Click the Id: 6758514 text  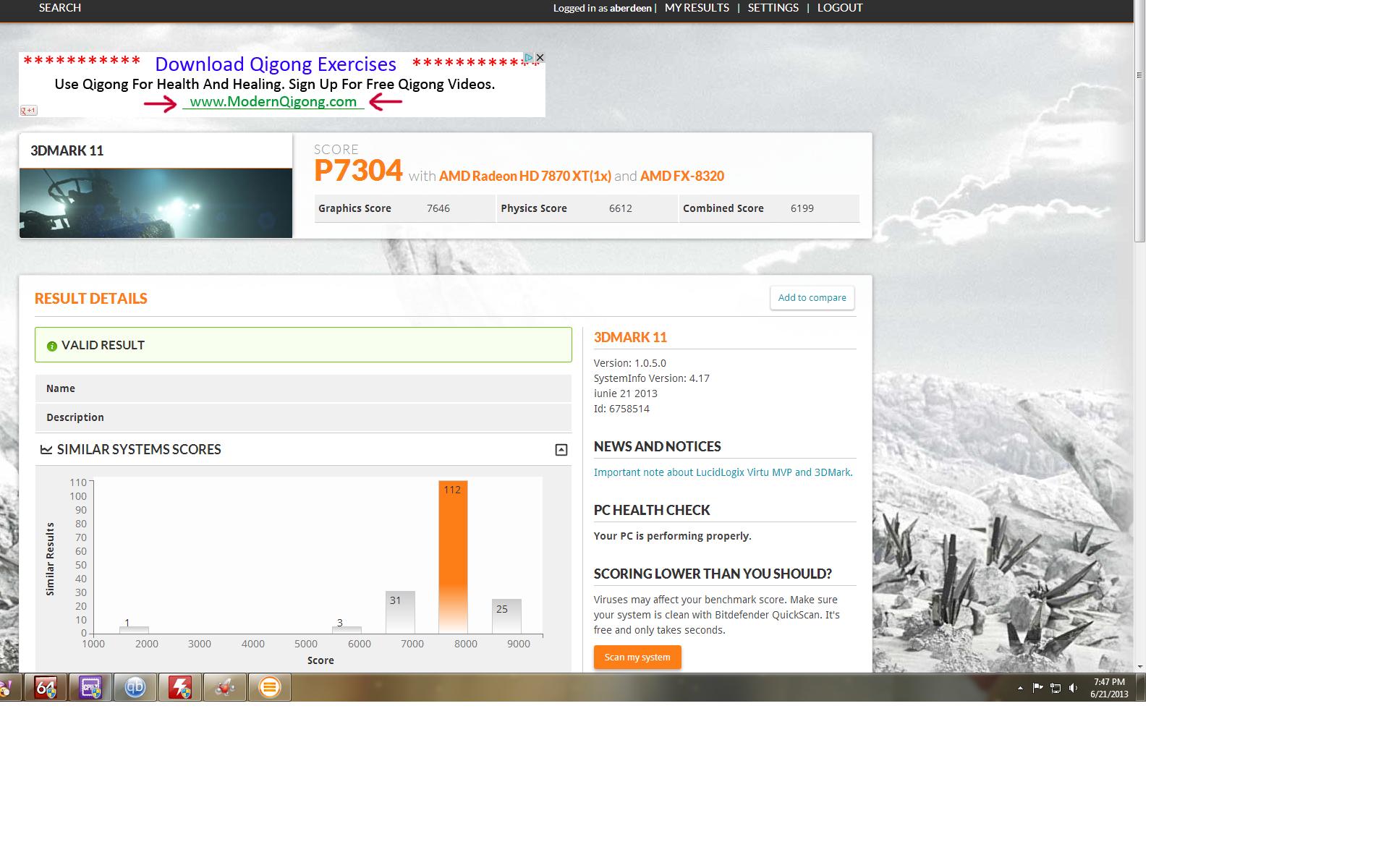621,409
